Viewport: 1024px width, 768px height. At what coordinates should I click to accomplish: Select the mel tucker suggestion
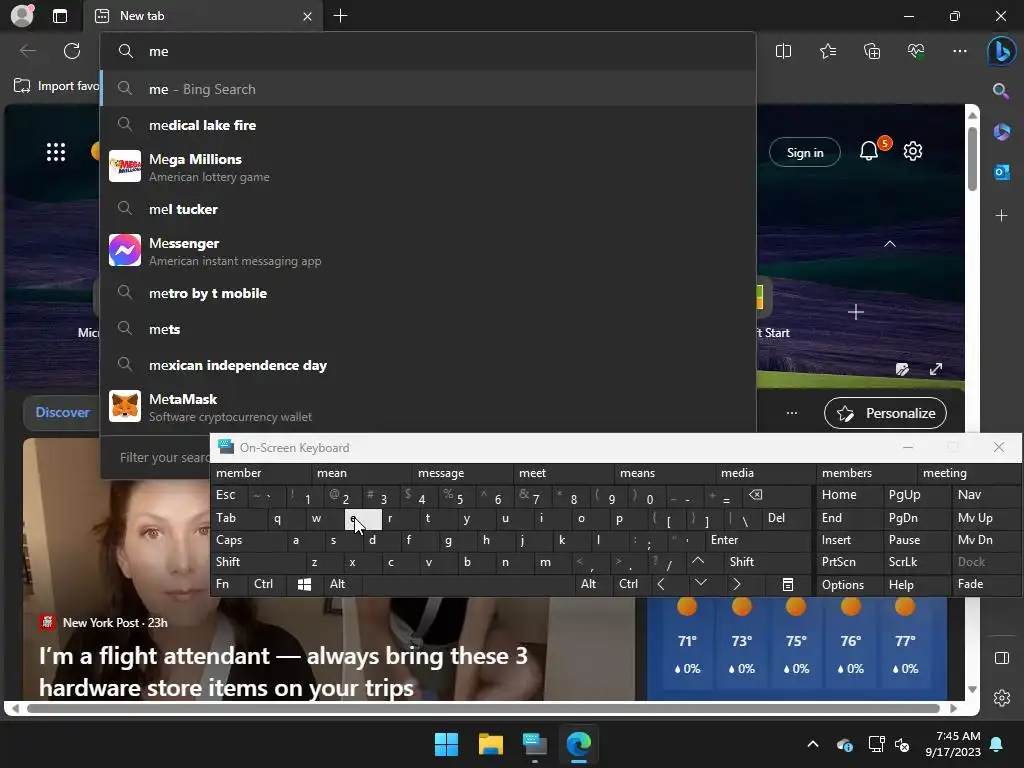428,209
